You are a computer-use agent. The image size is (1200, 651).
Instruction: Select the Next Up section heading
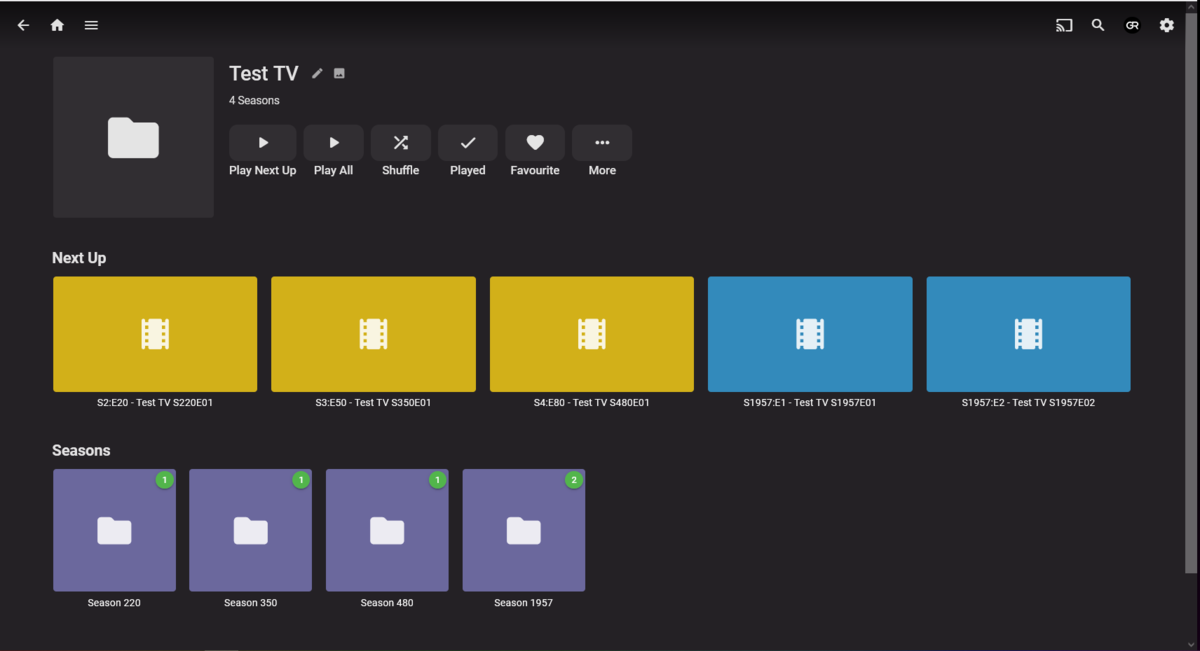pos(79,257)
